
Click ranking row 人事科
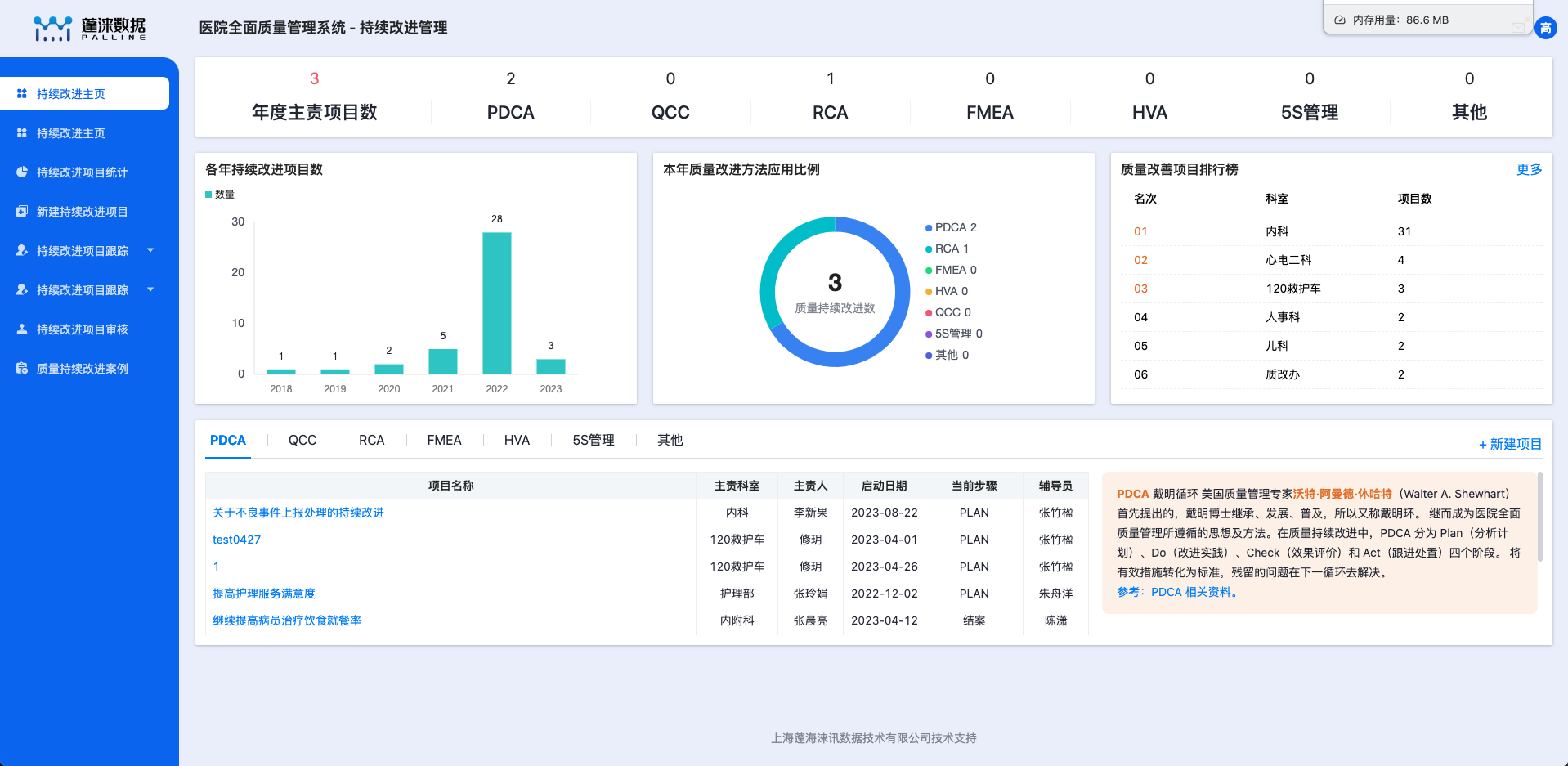1331,317
